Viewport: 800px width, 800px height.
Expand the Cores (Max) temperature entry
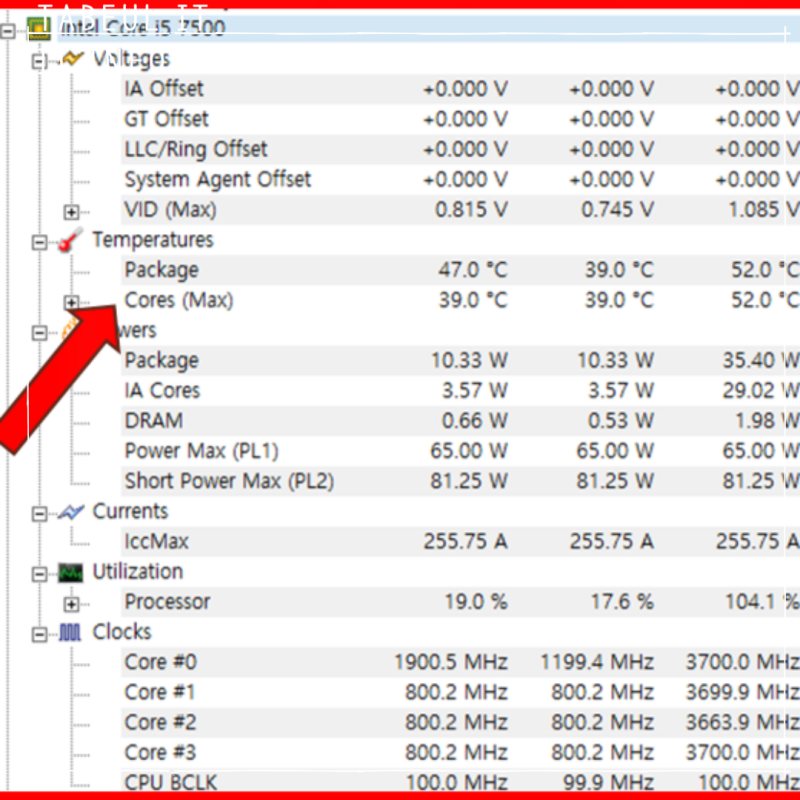coord(71,302)
